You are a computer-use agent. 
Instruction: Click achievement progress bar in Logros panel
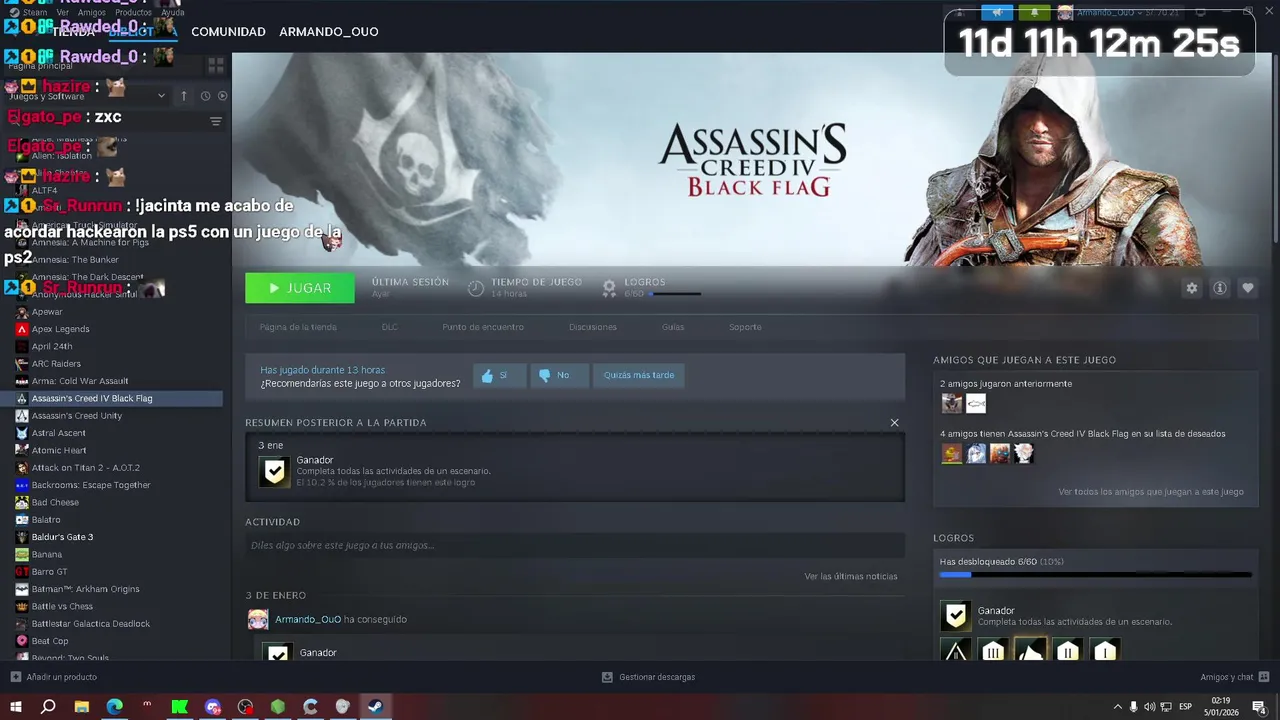tap(1095, 575)
